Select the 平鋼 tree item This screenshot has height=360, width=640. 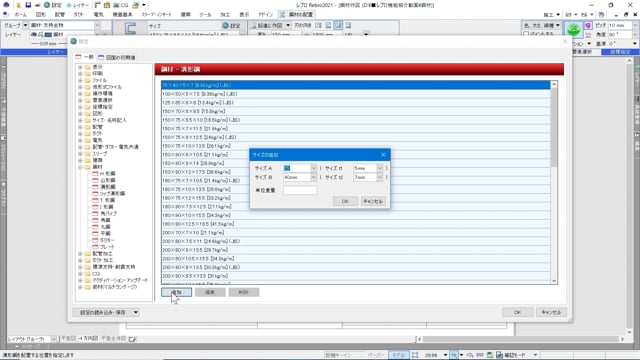tap(105, 233)
